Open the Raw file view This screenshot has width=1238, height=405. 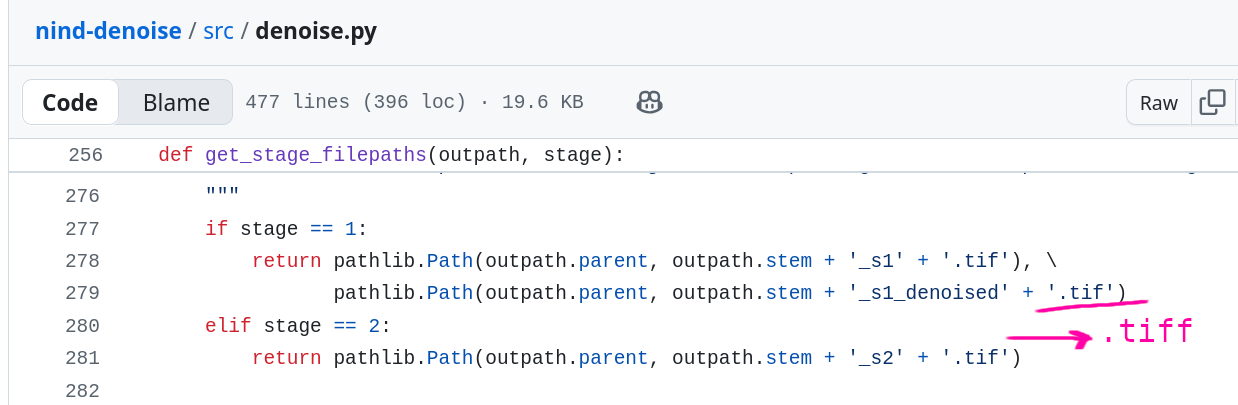[1159, 102]
